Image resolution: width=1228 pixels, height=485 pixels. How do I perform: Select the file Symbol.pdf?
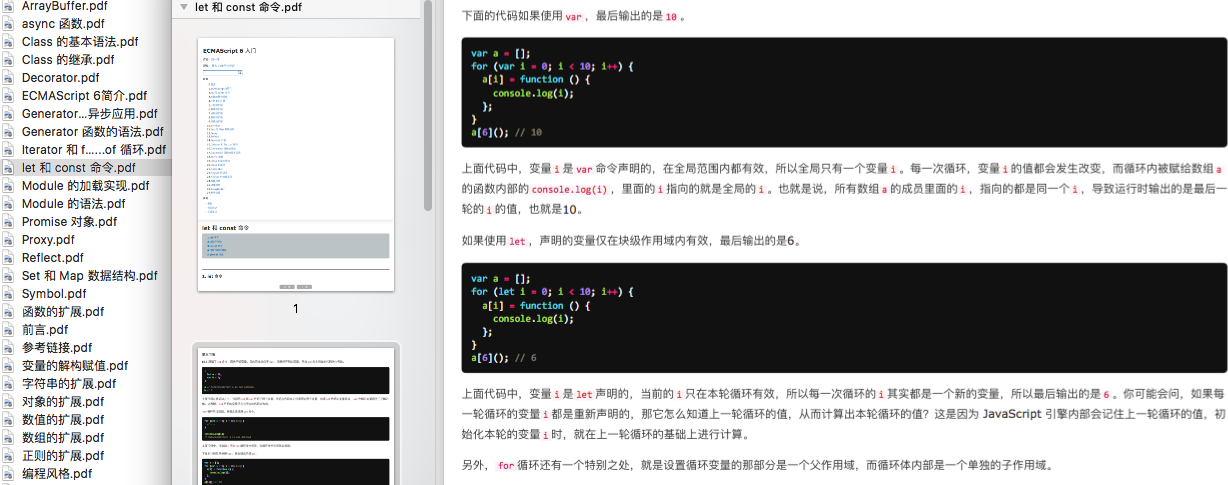tap(54, 293)
